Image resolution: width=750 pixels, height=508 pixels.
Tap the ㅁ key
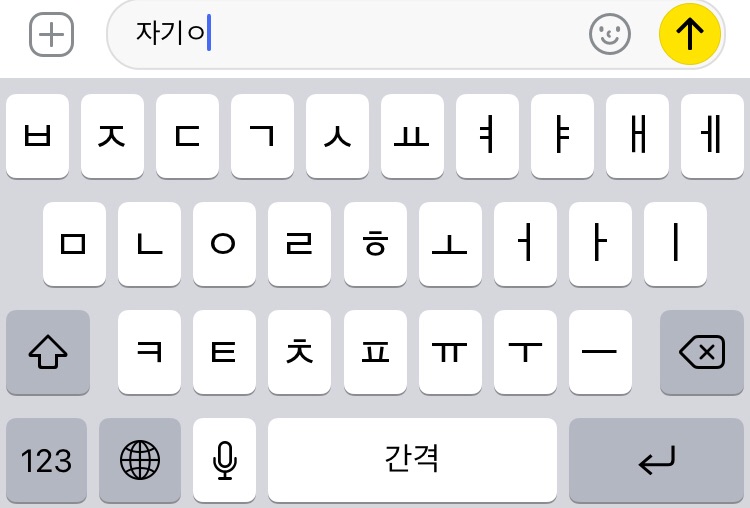point(74,244)
